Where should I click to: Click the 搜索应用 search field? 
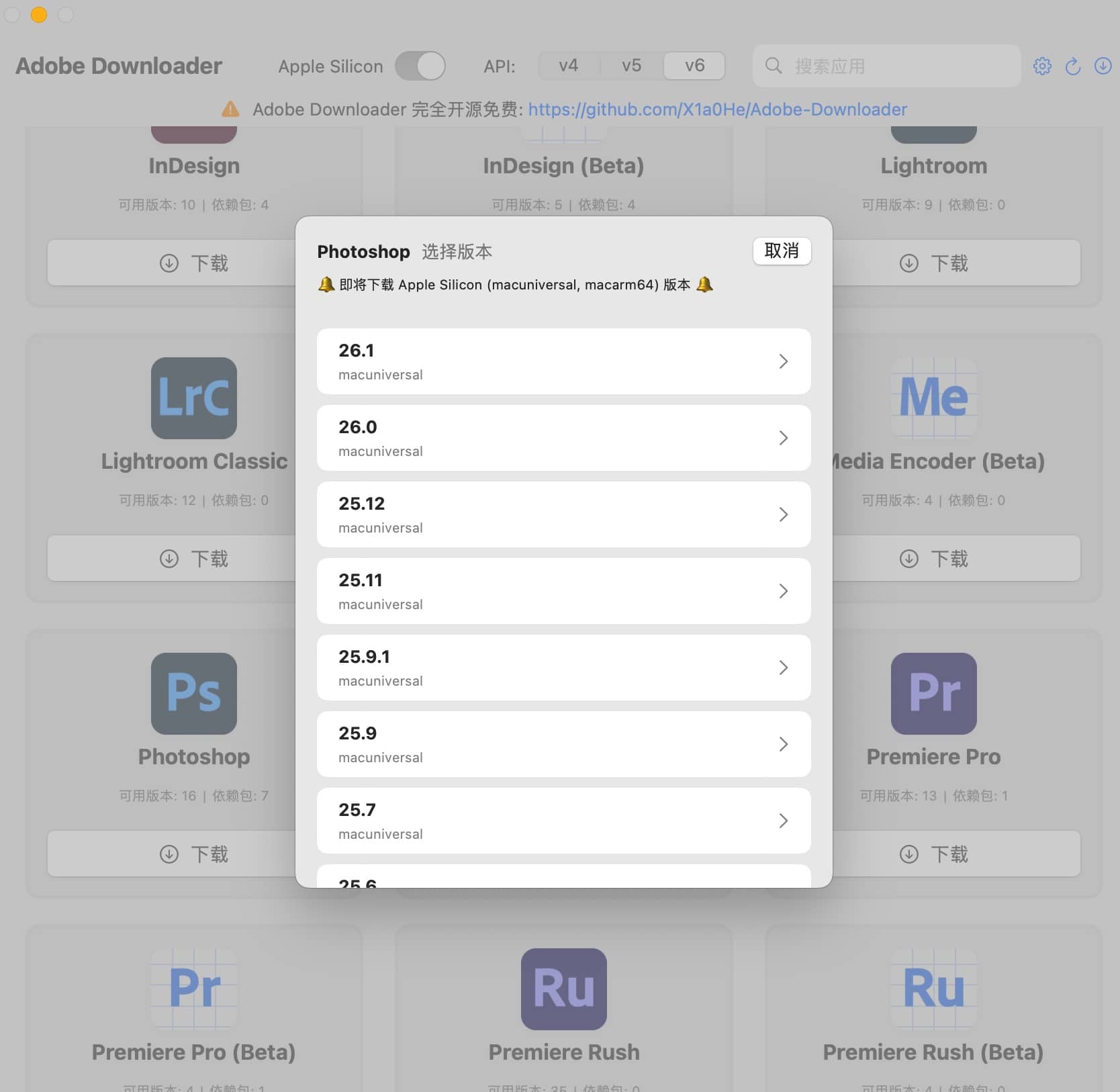coord(885,66)
